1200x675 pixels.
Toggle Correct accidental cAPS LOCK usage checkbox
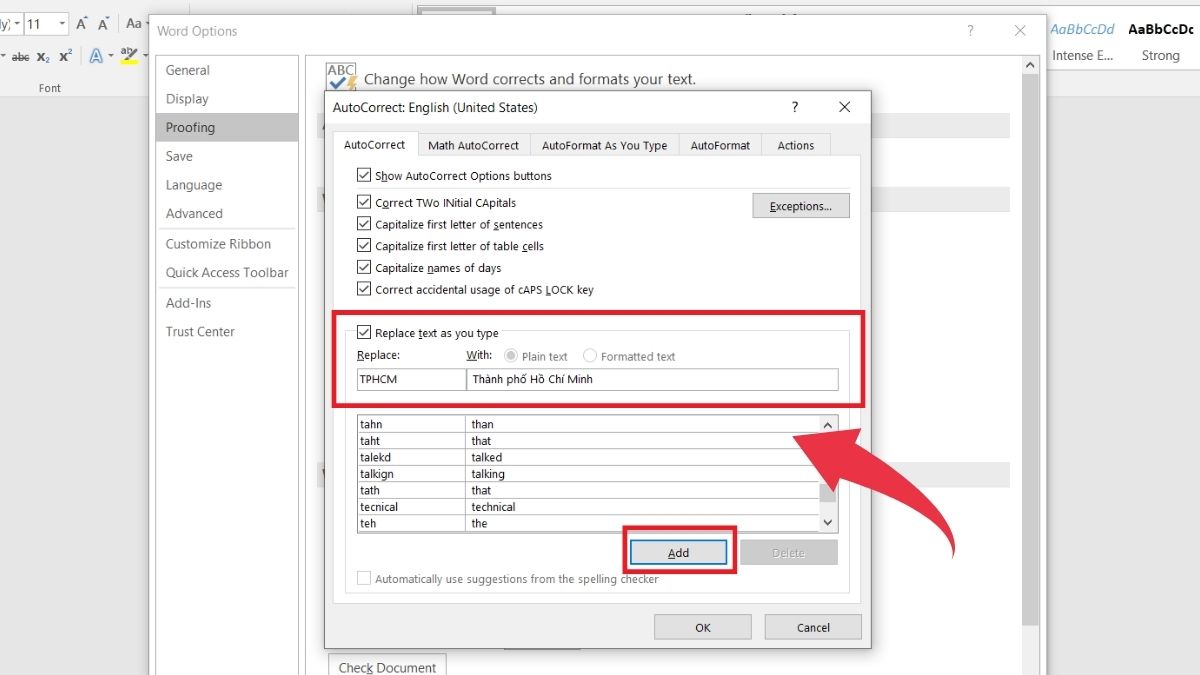coord(364,290)
